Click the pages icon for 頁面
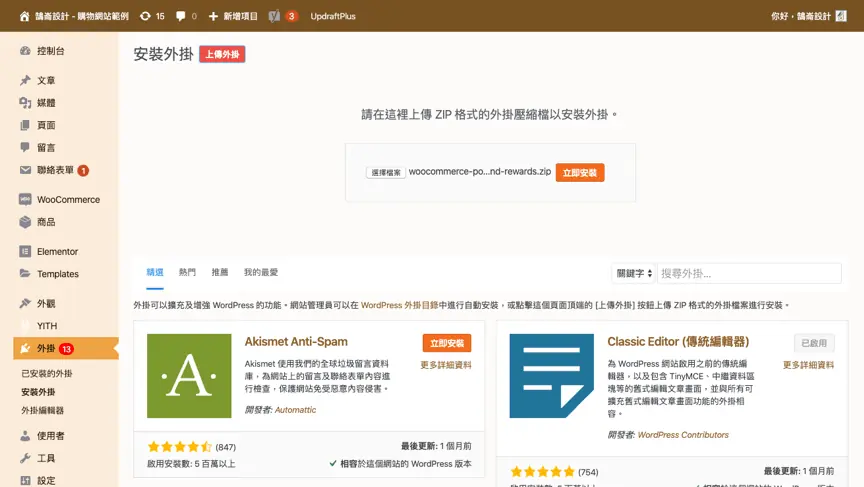This screenshot has width=864, height=487. [25, 125]
